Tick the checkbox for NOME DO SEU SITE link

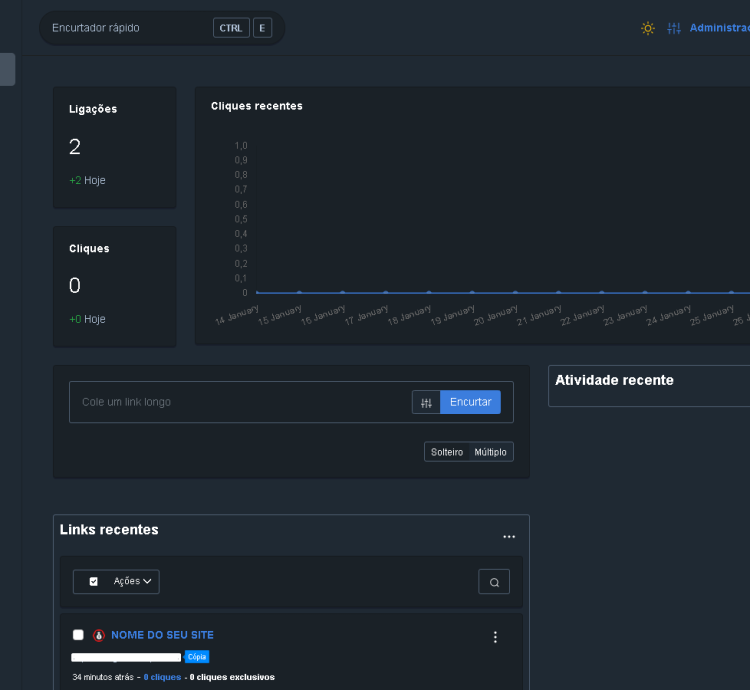coord(78,635)
